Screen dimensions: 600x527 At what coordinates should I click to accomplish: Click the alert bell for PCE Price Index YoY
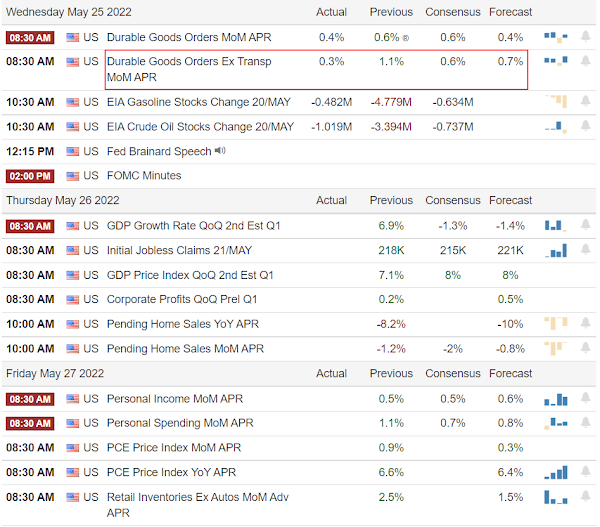[585, 472]
